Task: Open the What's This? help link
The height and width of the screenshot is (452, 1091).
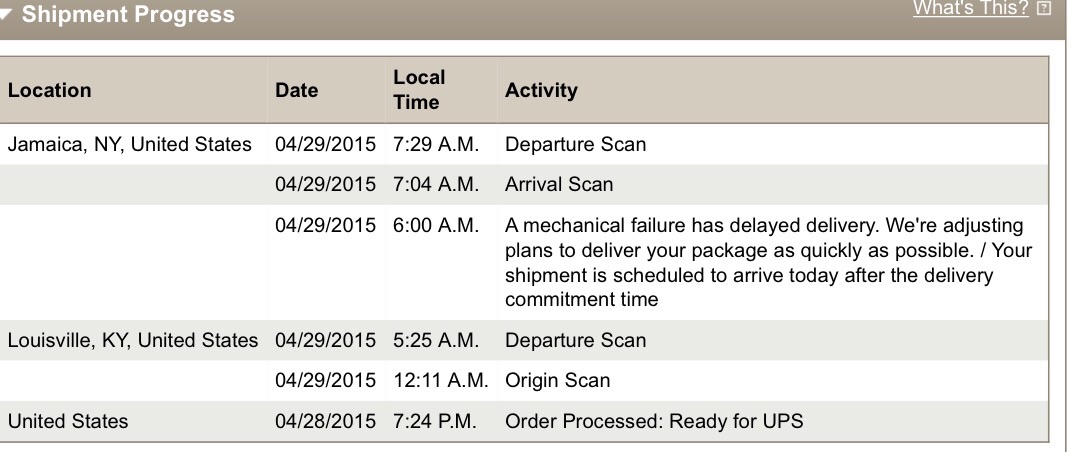Action: [971, 8]
